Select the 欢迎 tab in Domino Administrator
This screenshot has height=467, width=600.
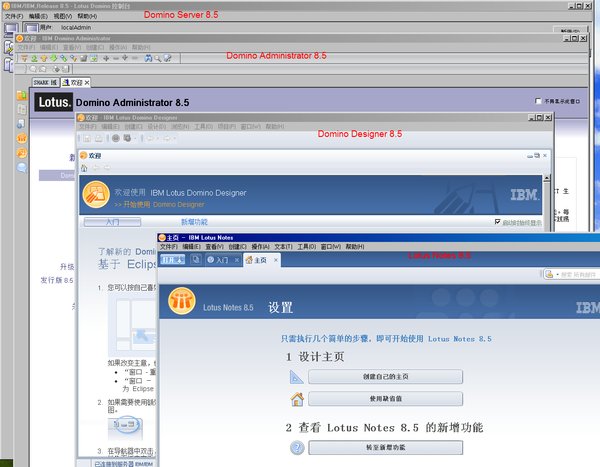76,83
